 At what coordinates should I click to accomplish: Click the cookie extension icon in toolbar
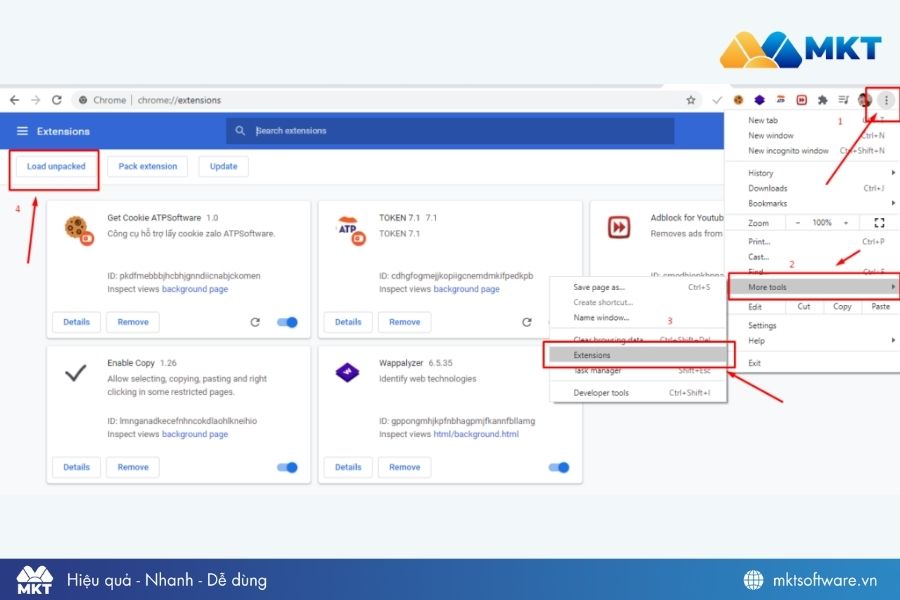738,100
